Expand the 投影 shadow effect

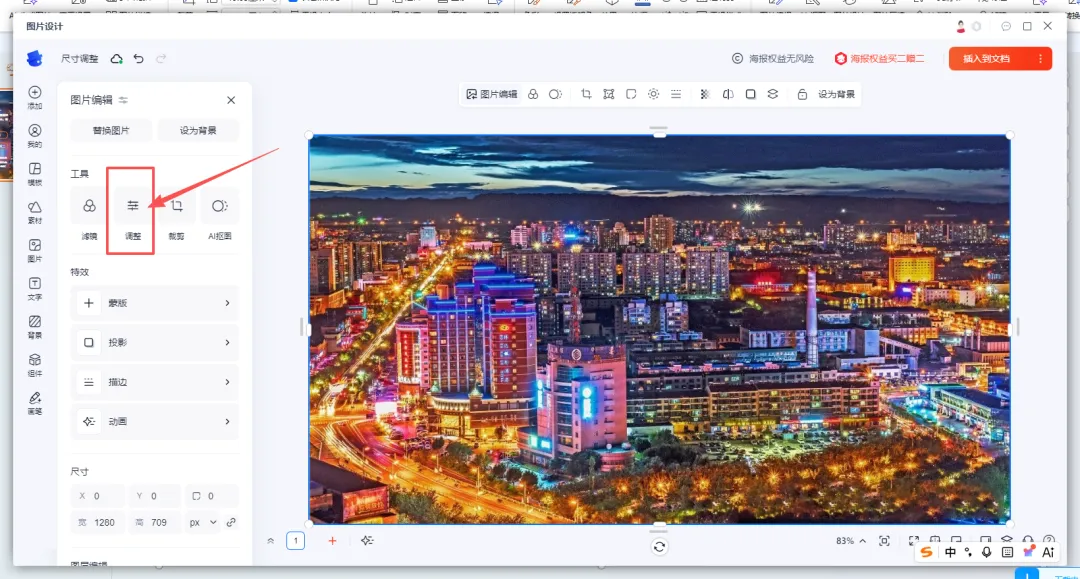pyautogui.click(x=154, y=342)
